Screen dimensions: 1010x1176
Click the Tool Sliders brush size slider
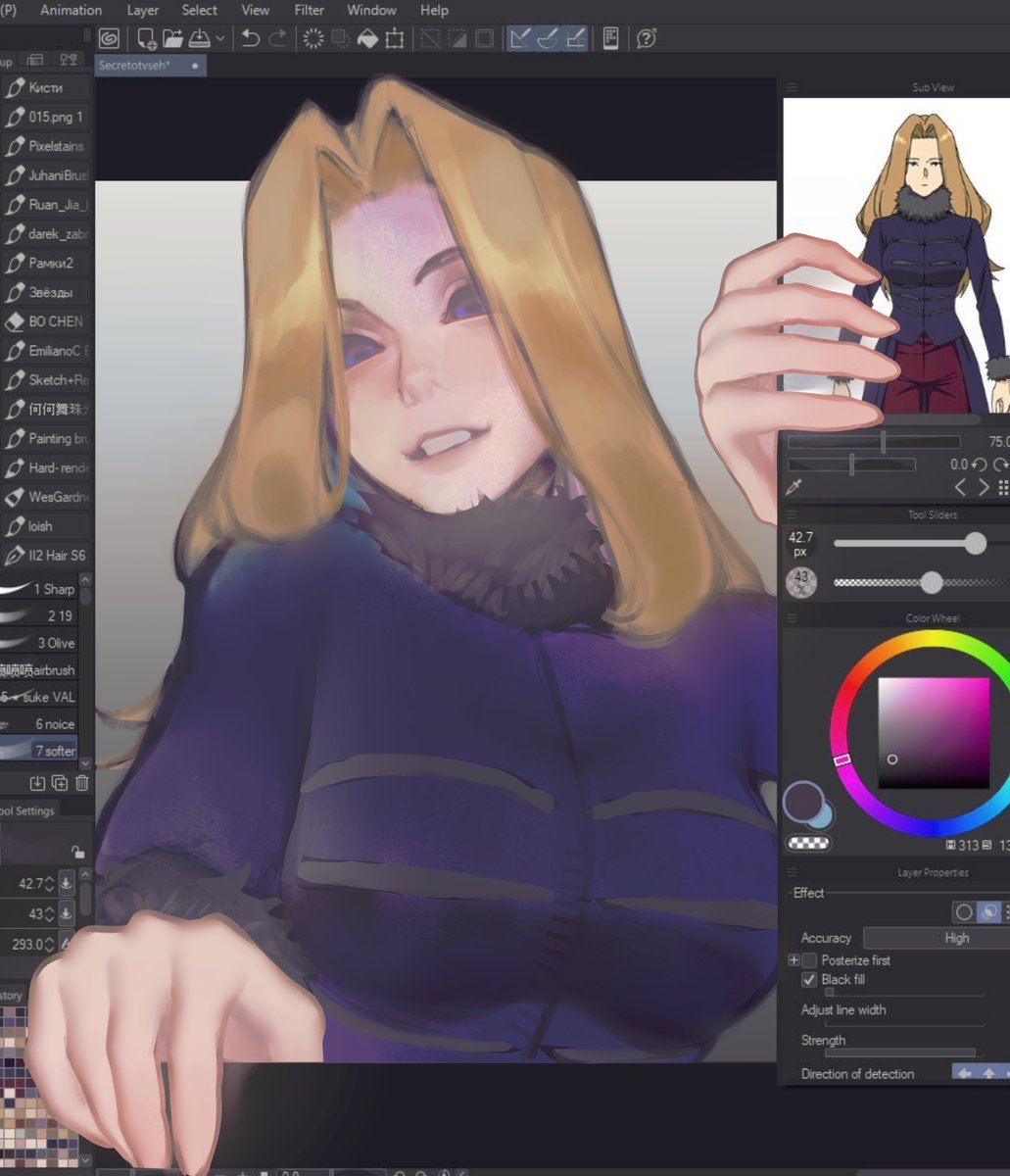click(921, 543)
